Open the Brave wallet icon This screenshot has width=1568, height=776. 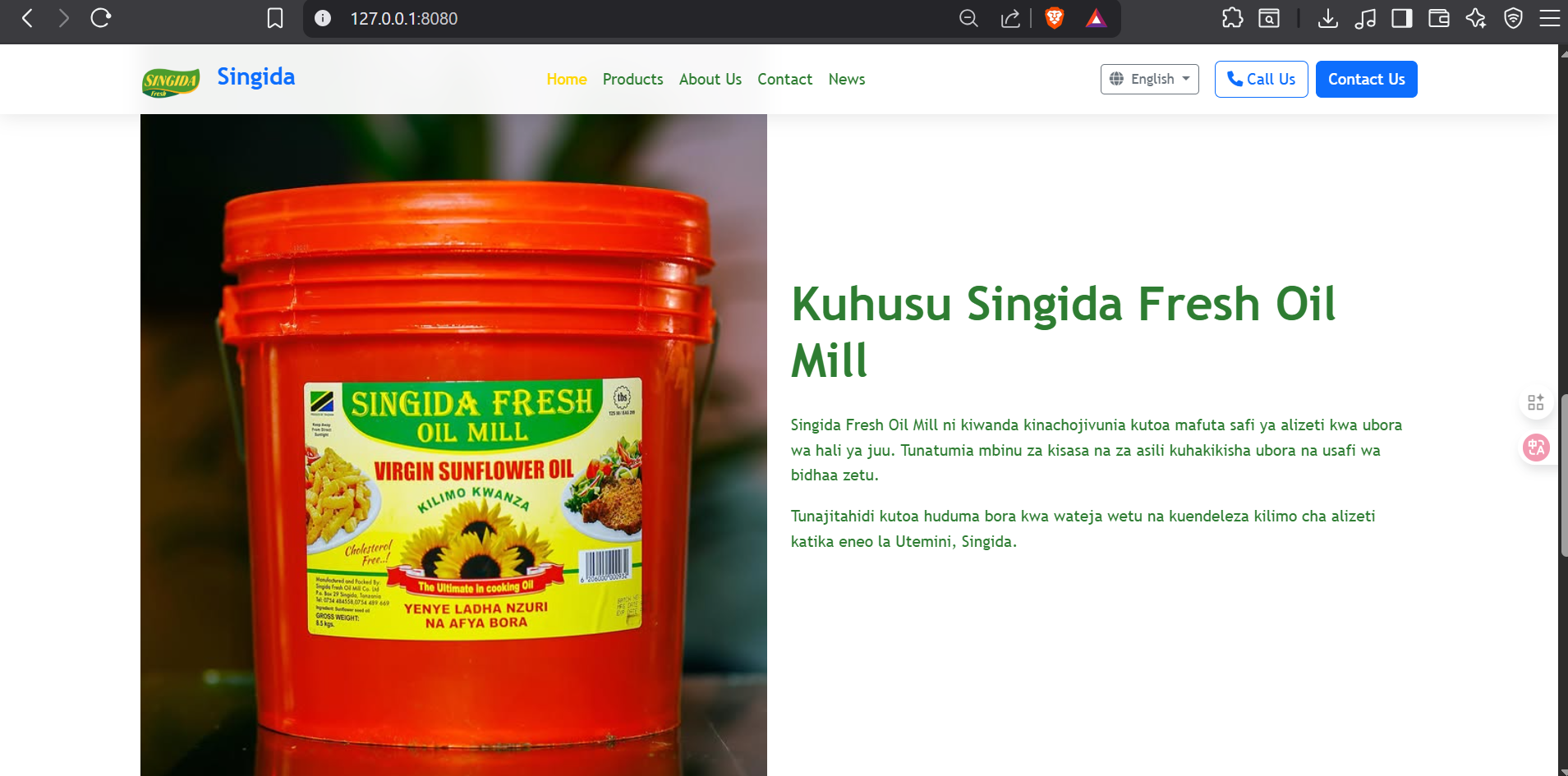1438,18
